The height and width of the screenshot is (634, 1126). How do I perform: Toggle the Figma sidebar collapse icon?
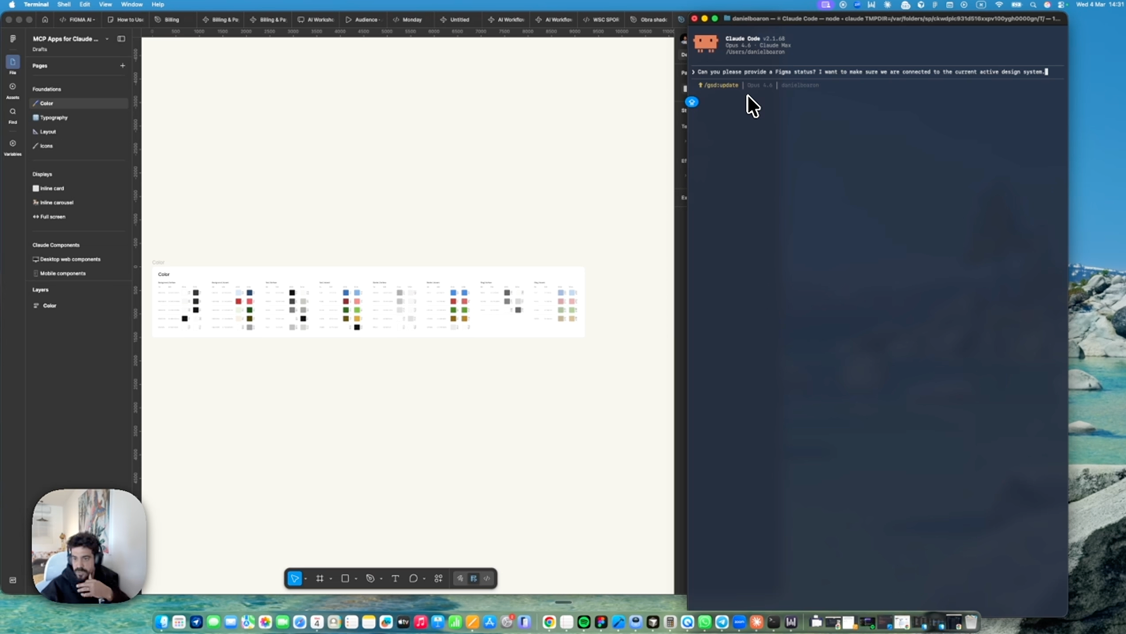pyautogui.click(x=121, y=39)
